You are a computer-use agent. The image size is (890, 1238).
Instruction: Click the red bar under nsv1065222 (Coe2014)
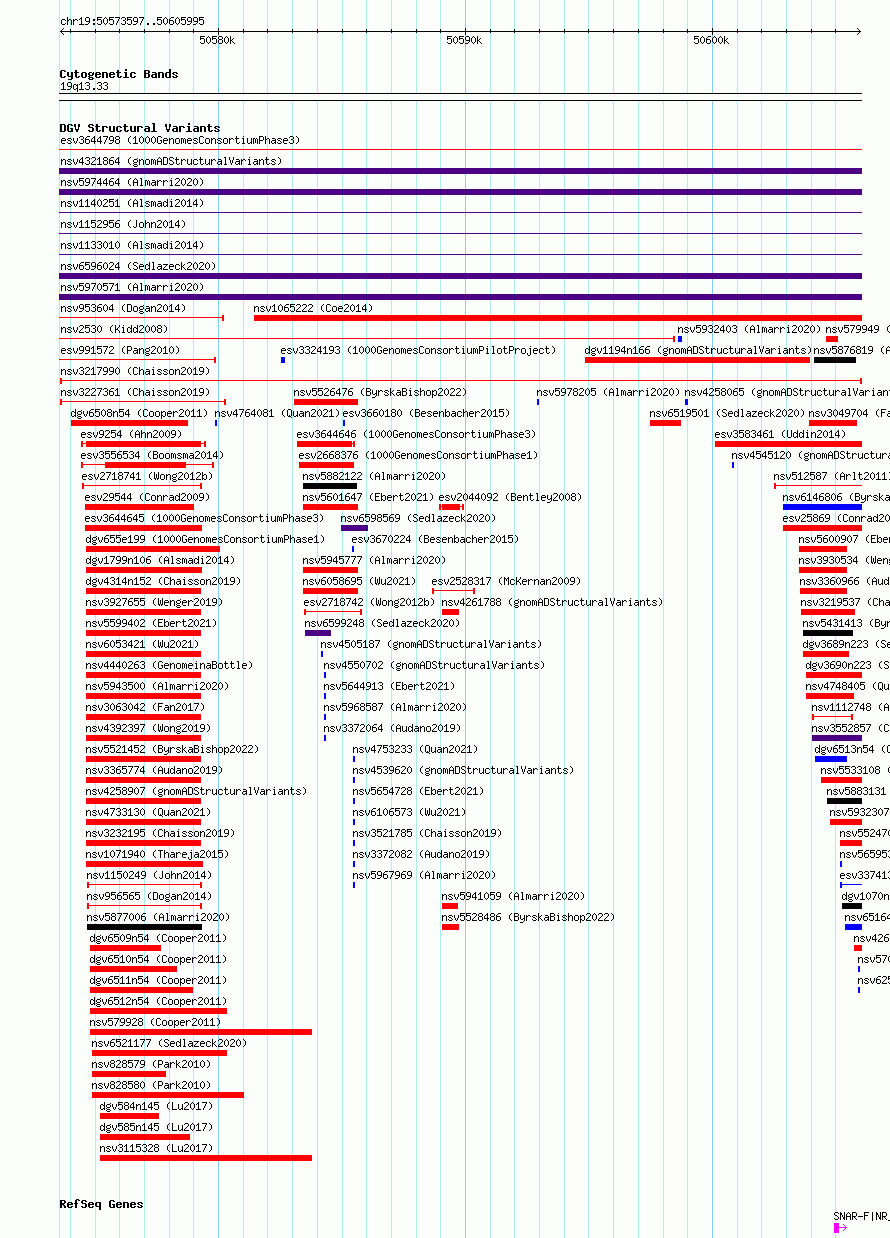pos(558,318)
